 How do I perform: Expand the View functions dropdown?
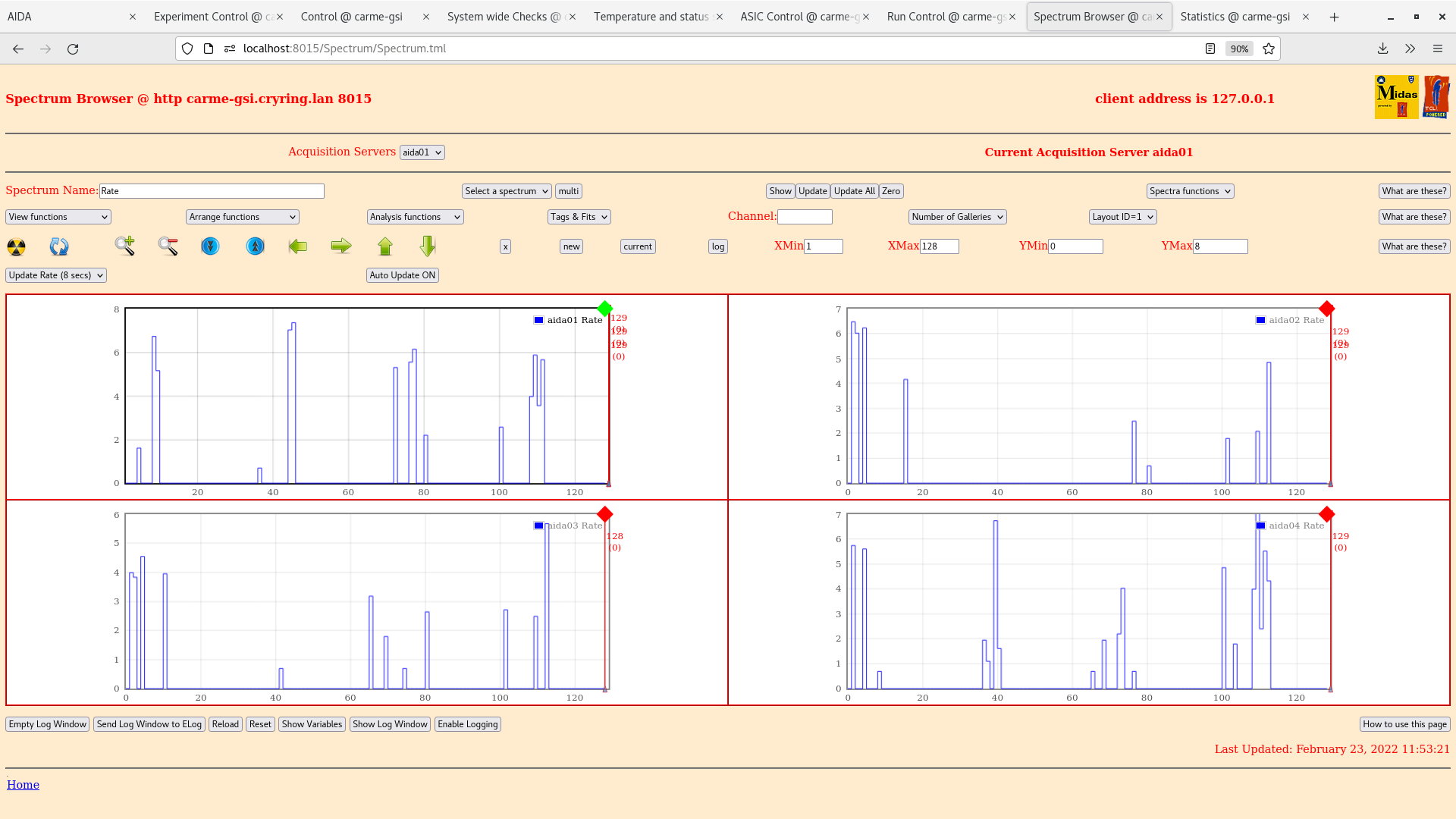[x=58, y=217]
